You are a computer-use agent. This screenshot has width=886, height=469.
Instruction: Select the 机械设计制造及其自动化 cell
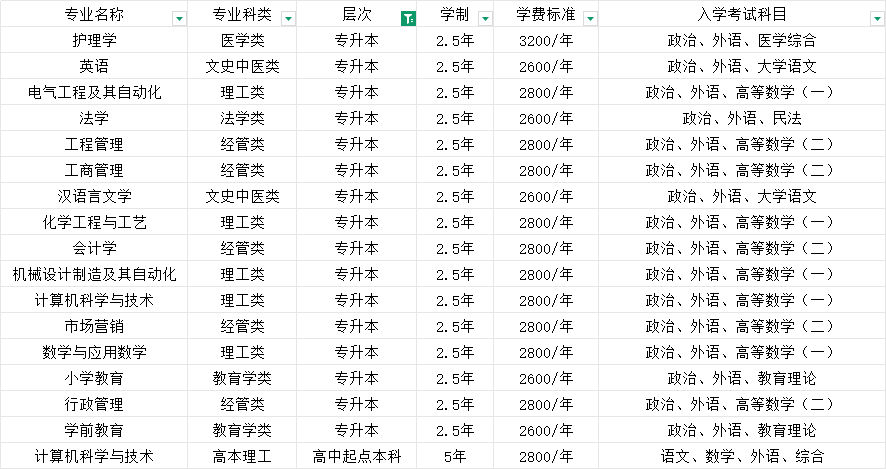[94, 274]
